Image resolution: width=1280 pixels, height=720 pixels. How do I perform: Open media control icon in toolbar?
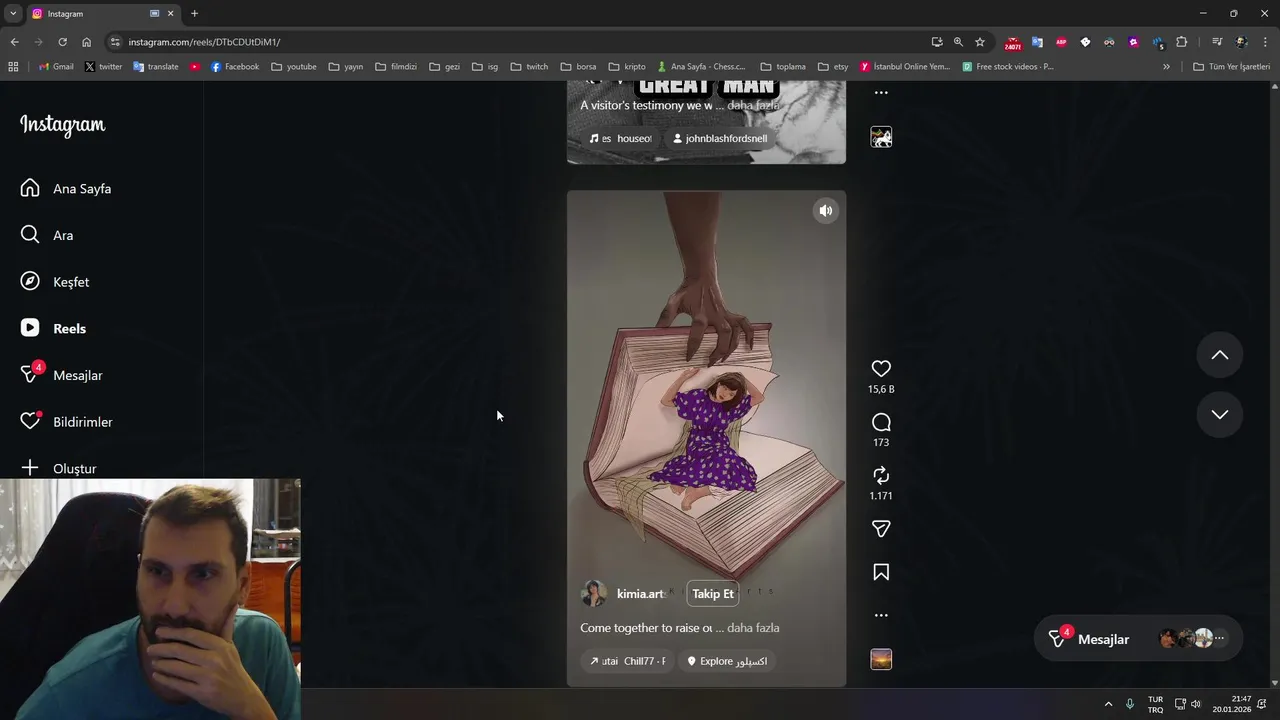pyautogui.click(x=1217, y=42)
